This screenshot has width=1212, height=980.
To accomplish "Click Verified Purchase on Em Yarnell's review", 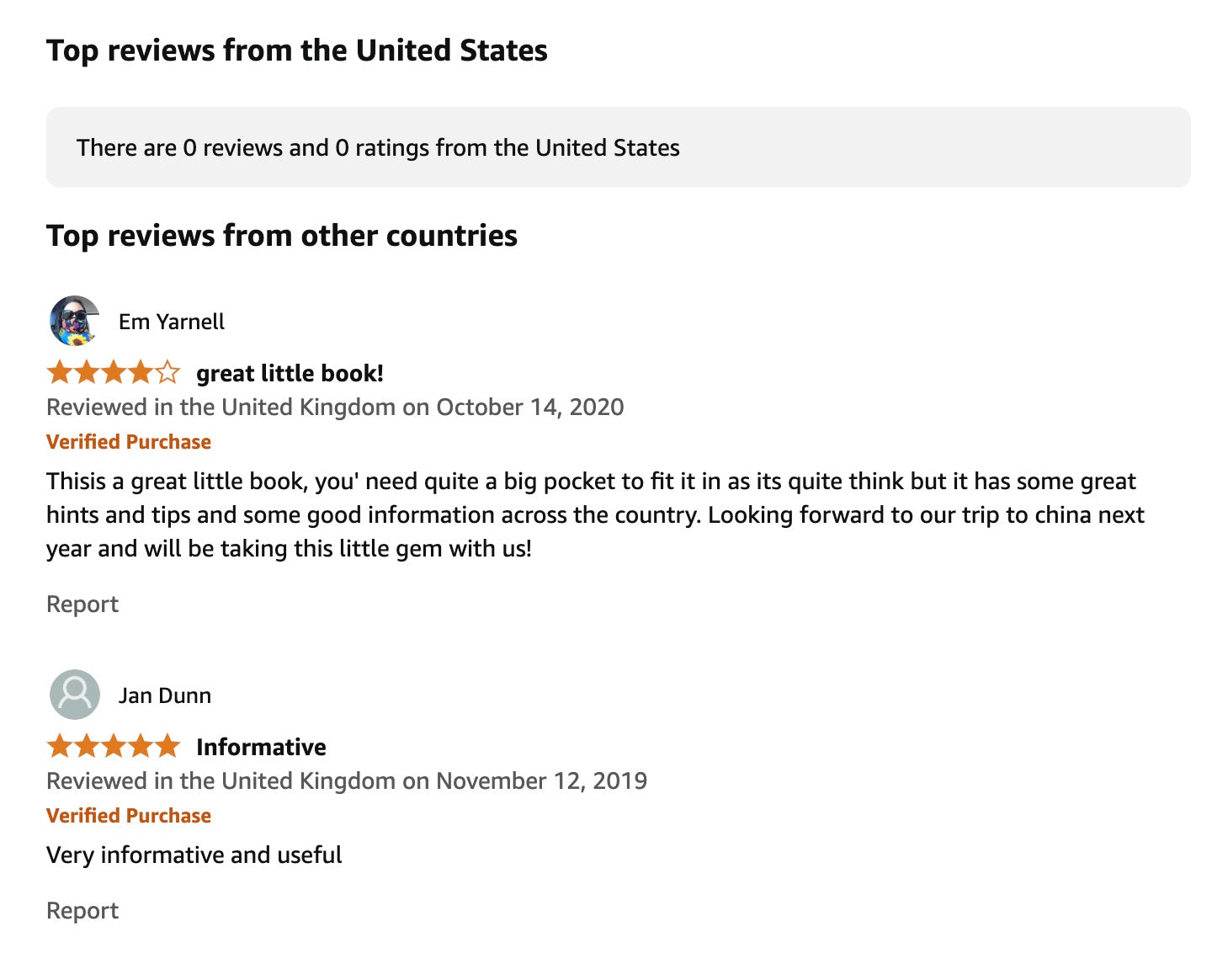I will tap(129, 442).
